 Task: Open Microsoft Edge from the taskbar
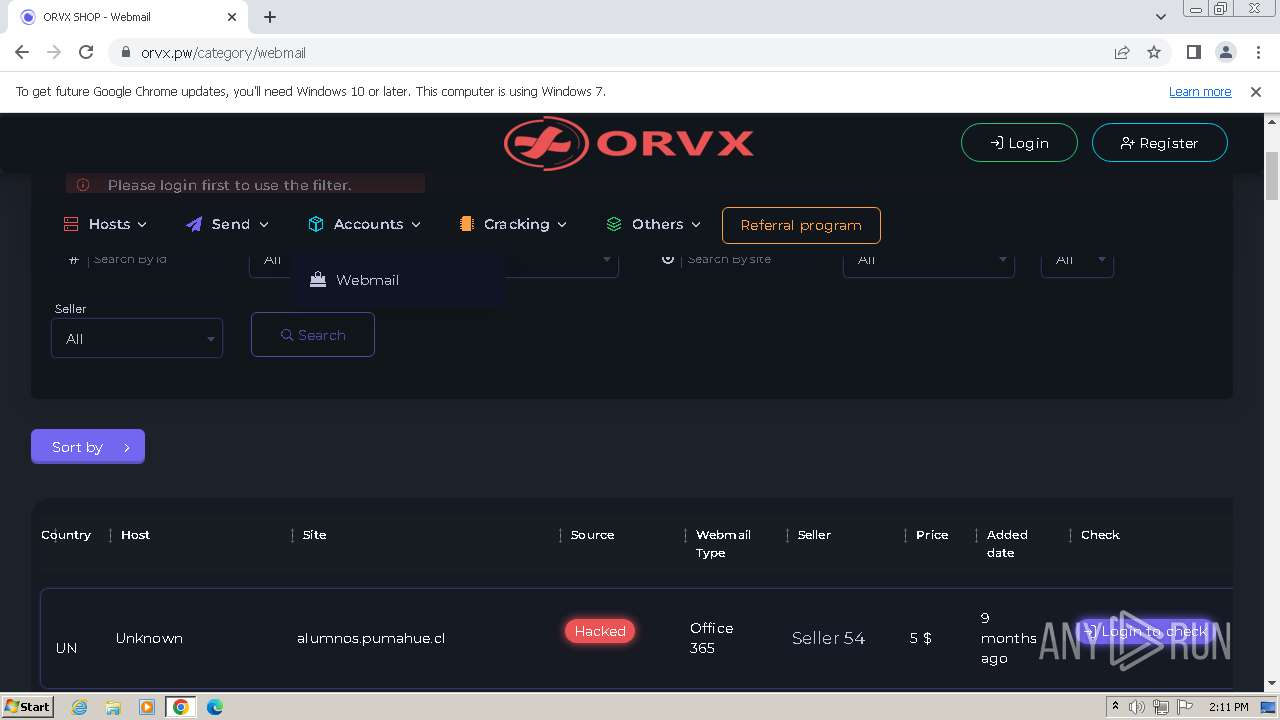click(x=215, y=707)
